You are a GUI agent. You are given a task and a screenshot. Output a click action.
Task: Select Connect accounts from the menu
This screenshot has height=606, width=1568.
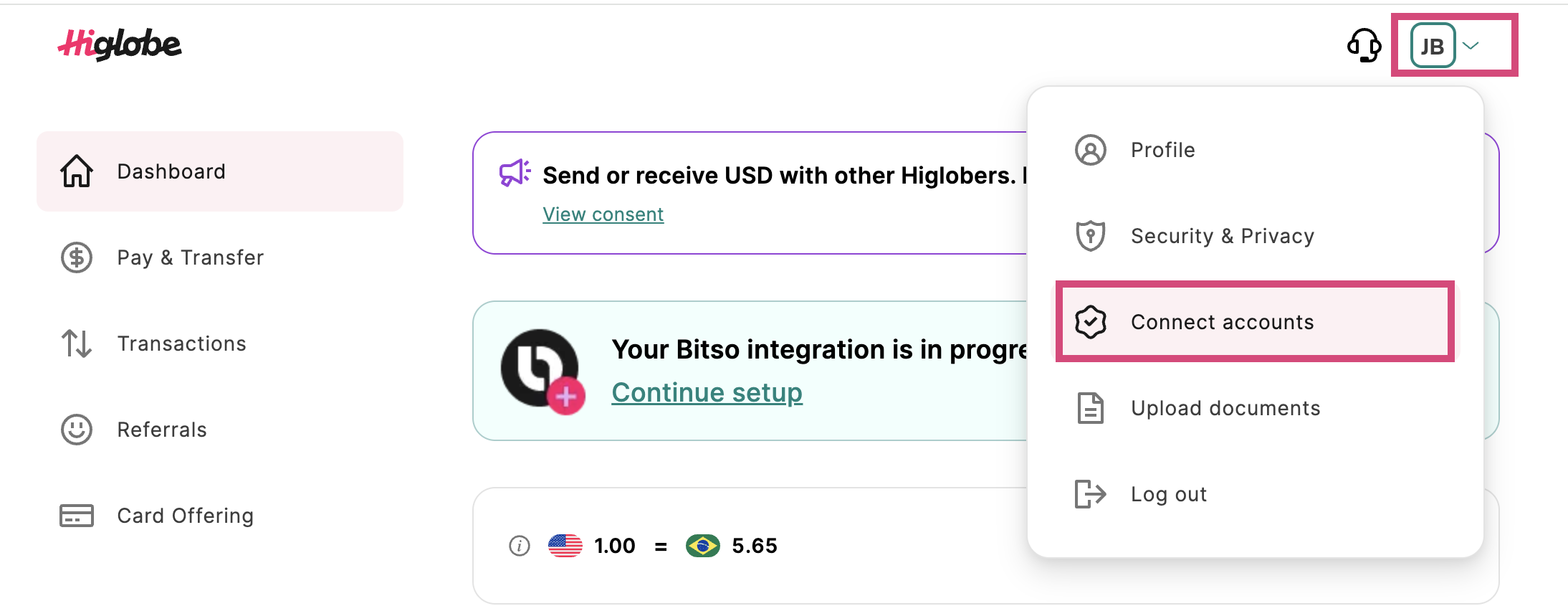click(x=1222, y=321)
